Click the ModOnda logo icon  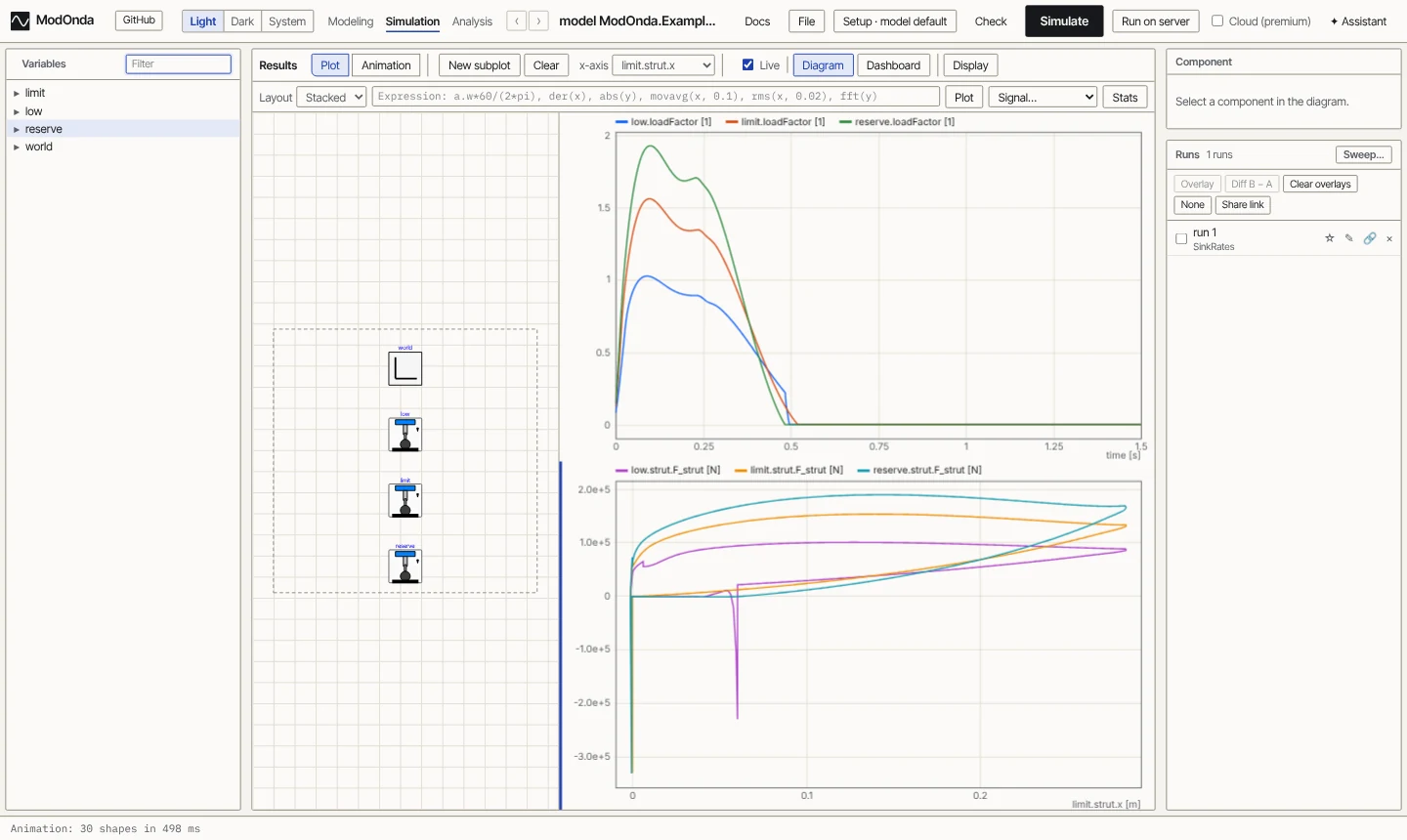click(x=20, y=21)
